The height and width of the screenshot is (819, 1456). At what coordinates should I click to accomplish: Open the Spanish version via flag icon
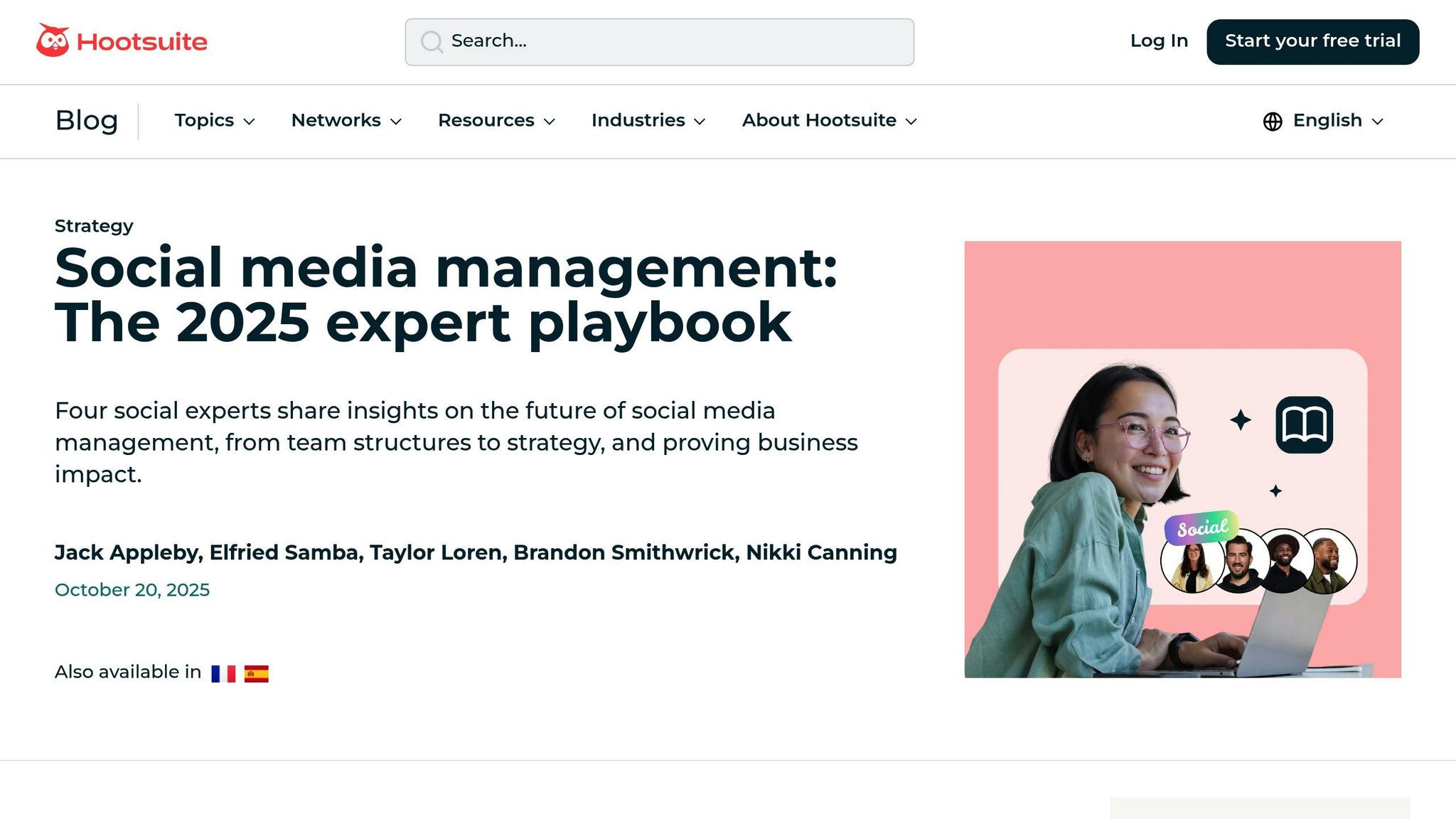[x=257, y=672]
